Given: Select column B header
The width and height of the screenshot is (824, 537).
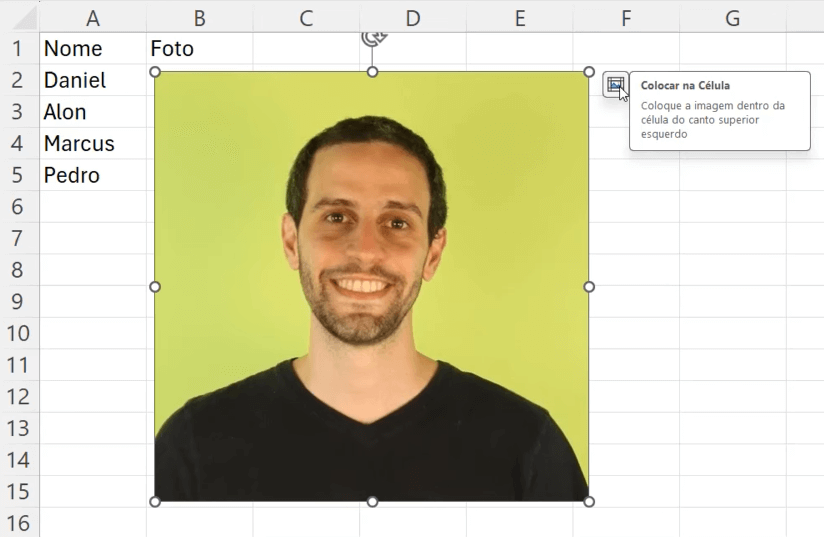Looking at the screenshot, I should [x=200, y=18].
